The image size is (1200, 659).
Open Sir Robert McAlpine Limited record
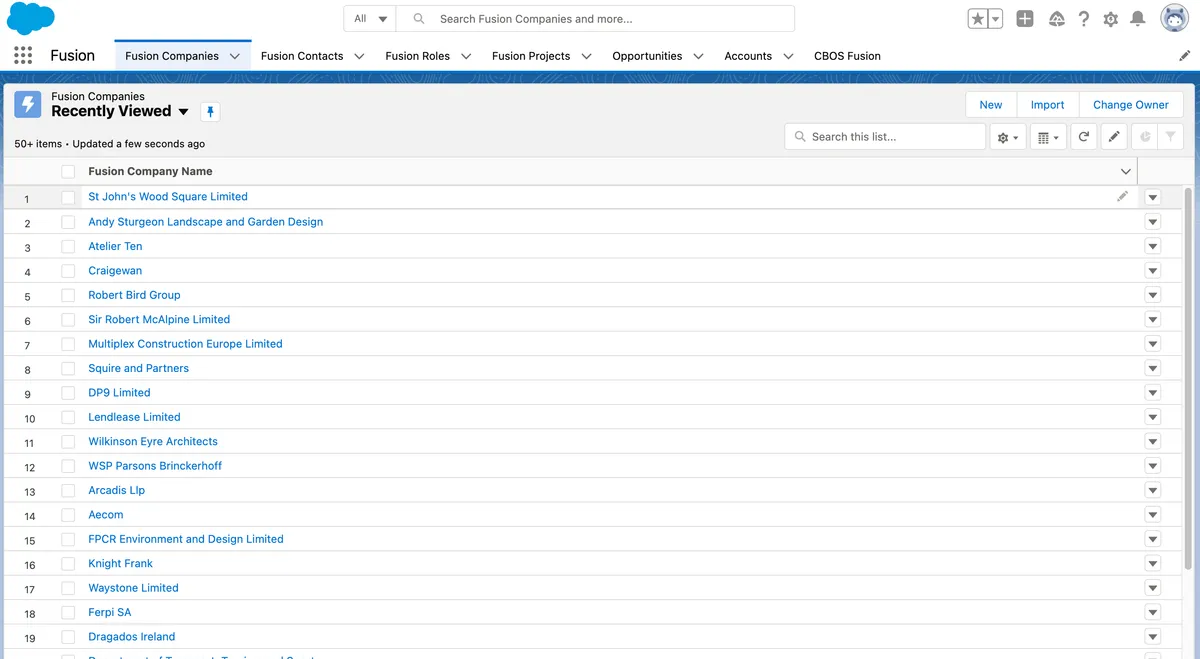(159, 320)
